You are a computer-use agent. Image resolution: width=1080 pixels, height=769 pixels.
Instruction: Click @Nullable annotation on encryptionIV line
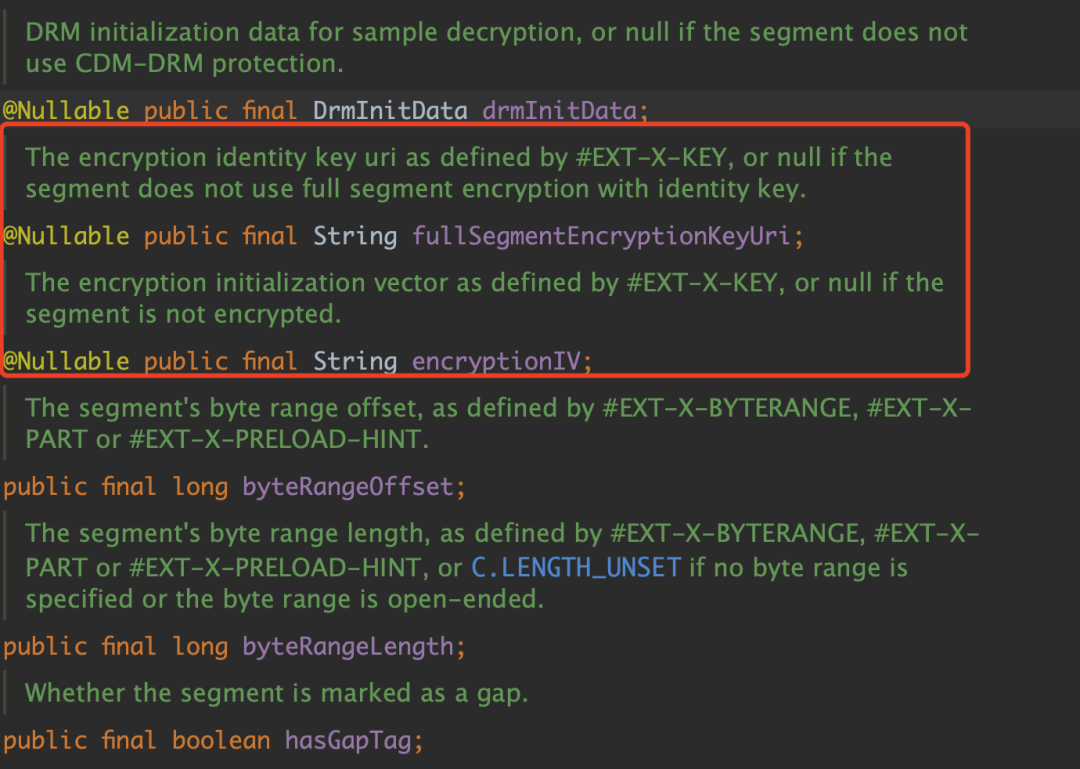(x=66, y=362)
